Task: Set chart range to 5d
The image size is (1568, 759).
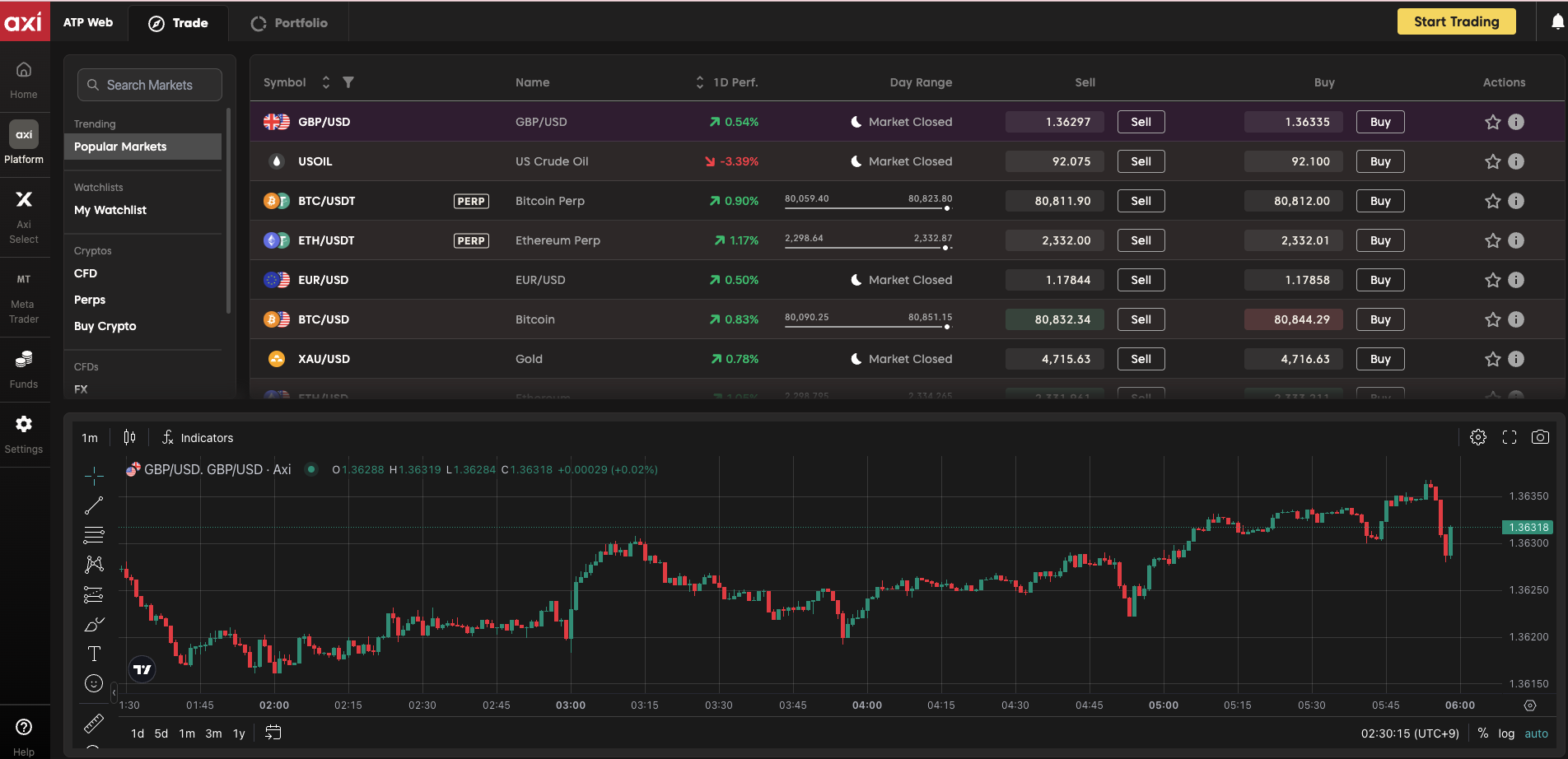Action: [161, 733]
